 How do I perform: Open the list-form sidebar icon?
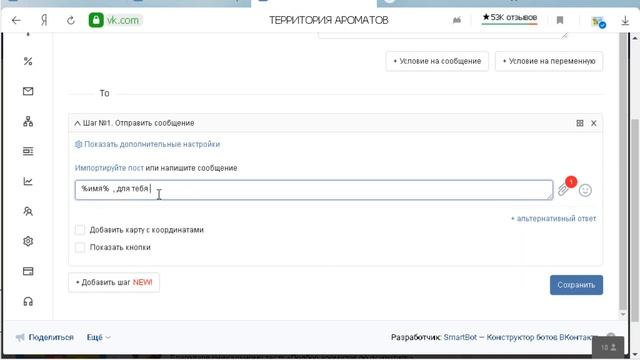[x=28, y=151]
